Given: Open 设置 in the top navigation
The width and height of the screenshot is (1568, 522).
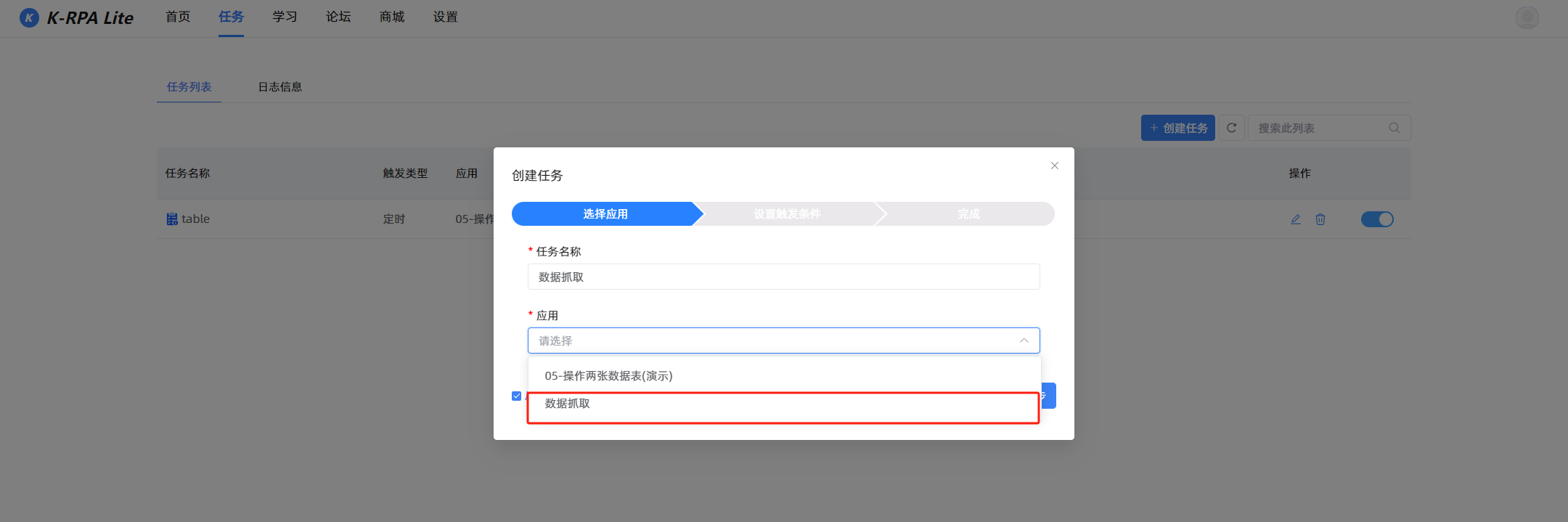Looking at the screenshot, I should point(446,17).
